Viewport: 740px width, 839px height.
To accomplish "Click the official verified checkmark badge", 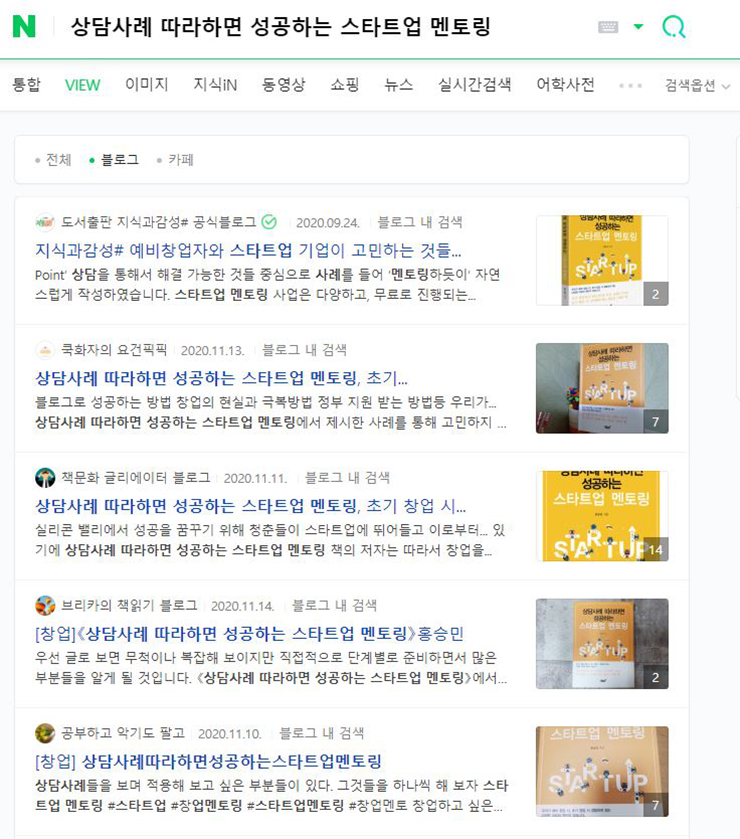I will 269,222.
